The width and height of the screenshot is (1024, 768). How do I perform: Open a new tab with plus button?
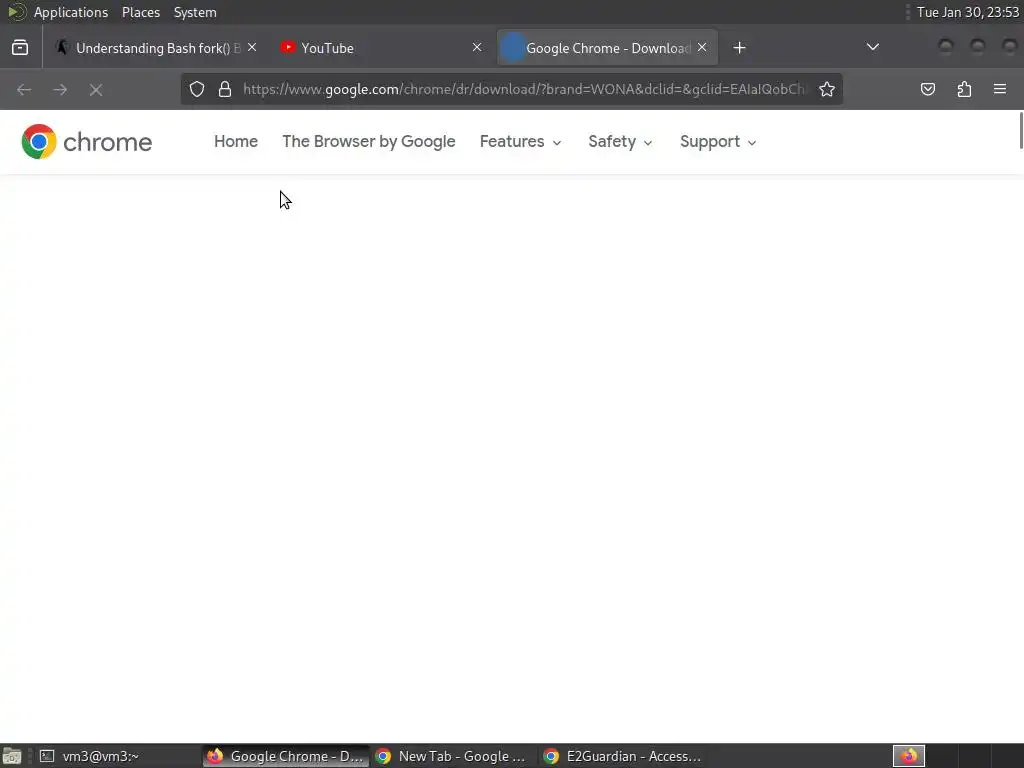pos(739,48)
